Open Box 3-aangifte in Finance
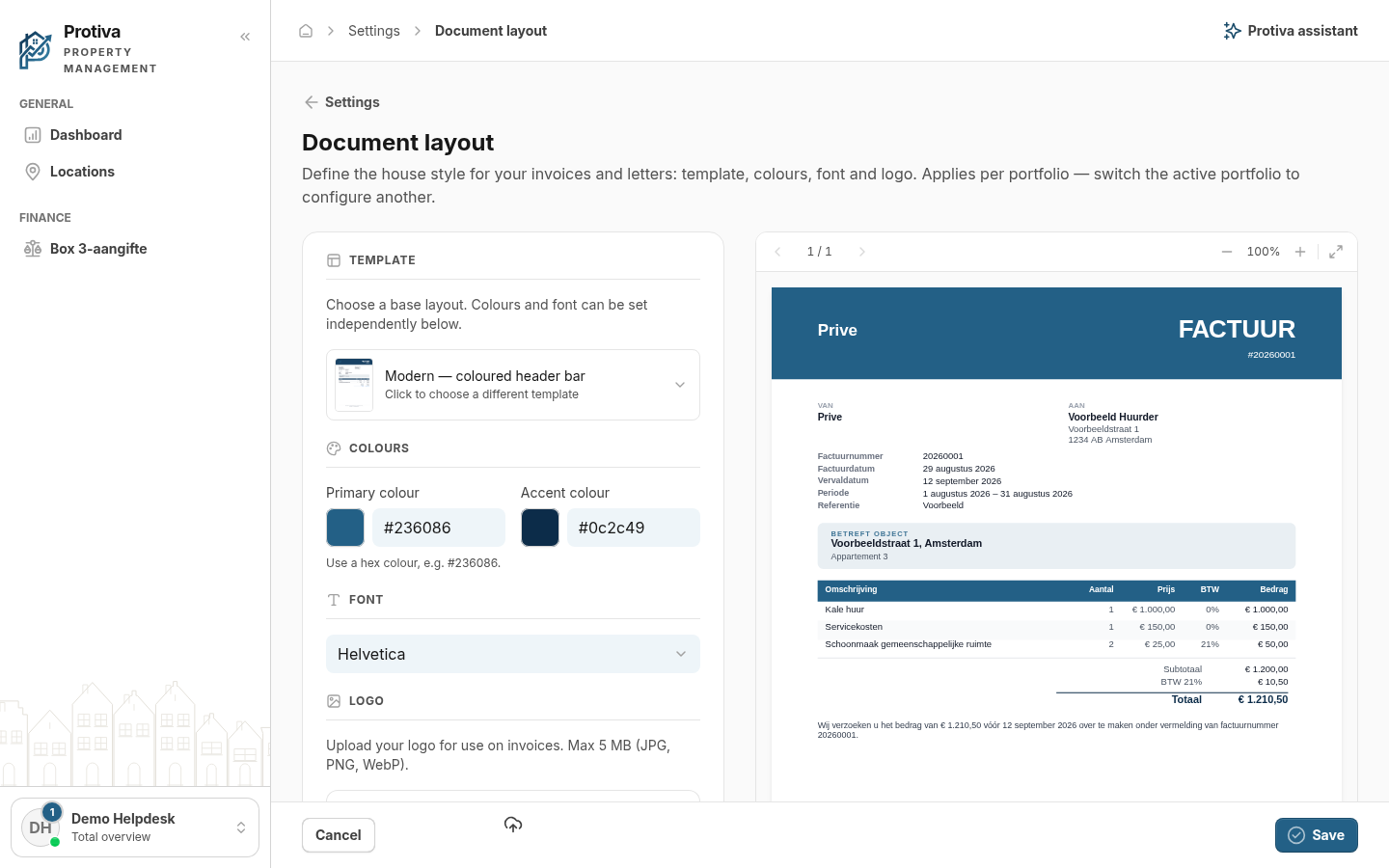 [x=135, y=249]
